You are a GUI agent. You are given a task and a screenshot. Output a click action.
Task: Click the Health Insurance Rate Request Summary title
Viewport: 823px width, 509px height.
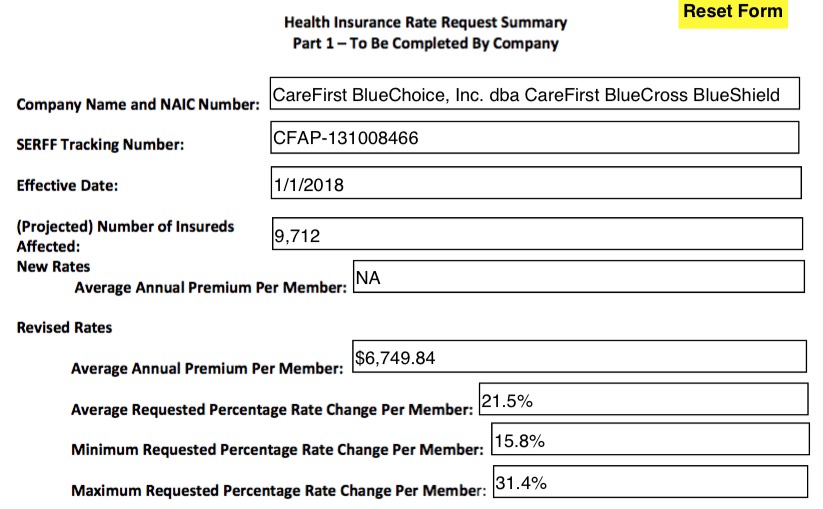tap(425, 22)
